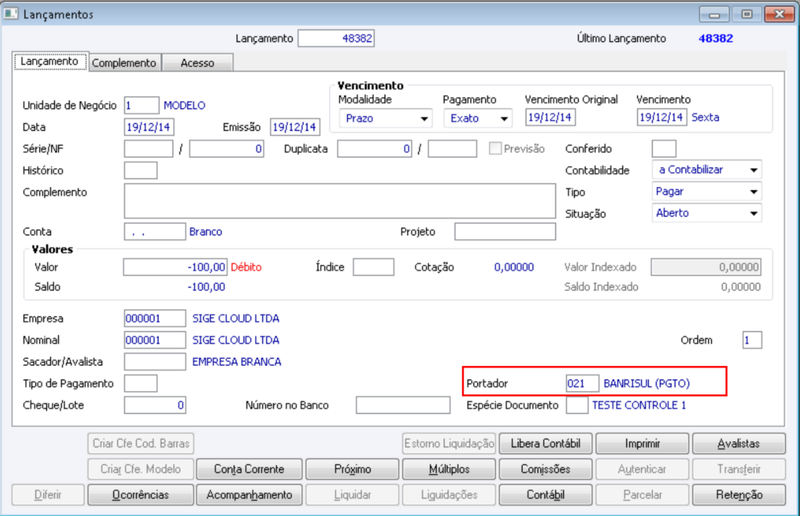The height and width of the screenshot is (516, 800).
Task: Click the Múltiplos button
Action: pyautogui.click(x=448, y=469)
